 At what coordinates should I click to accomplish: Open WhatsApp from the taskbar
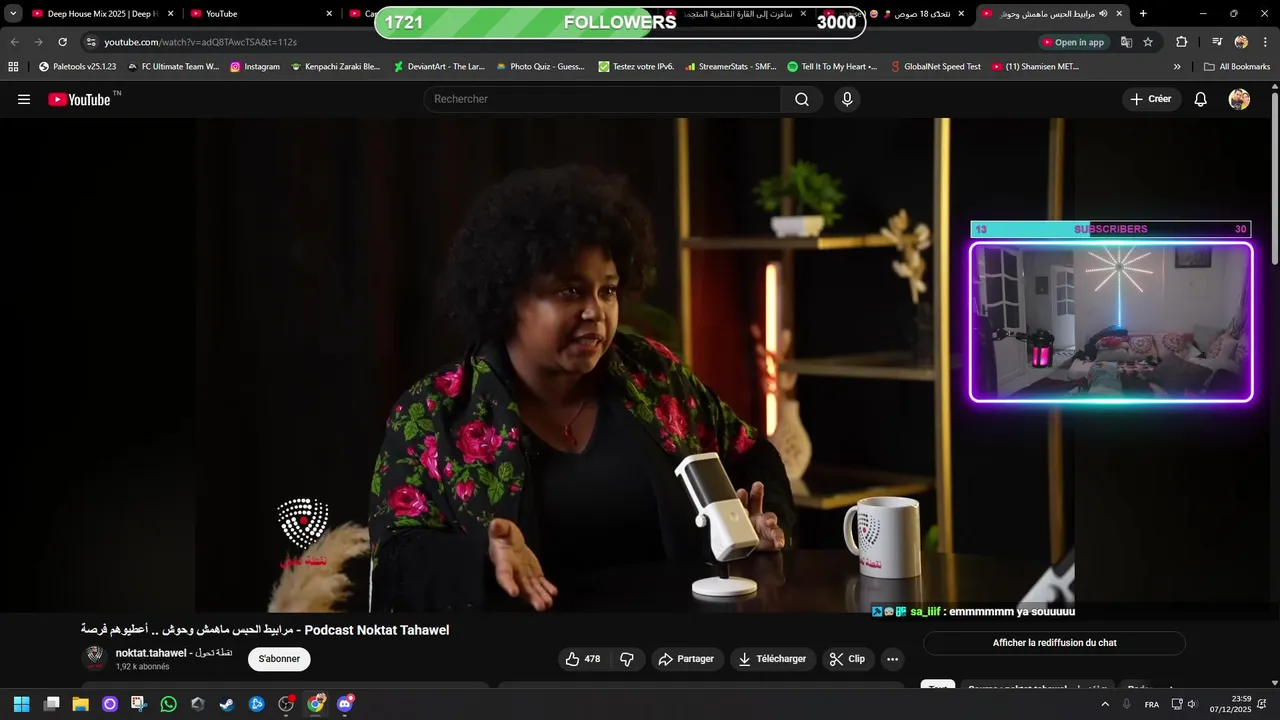(x=168, y=704)
